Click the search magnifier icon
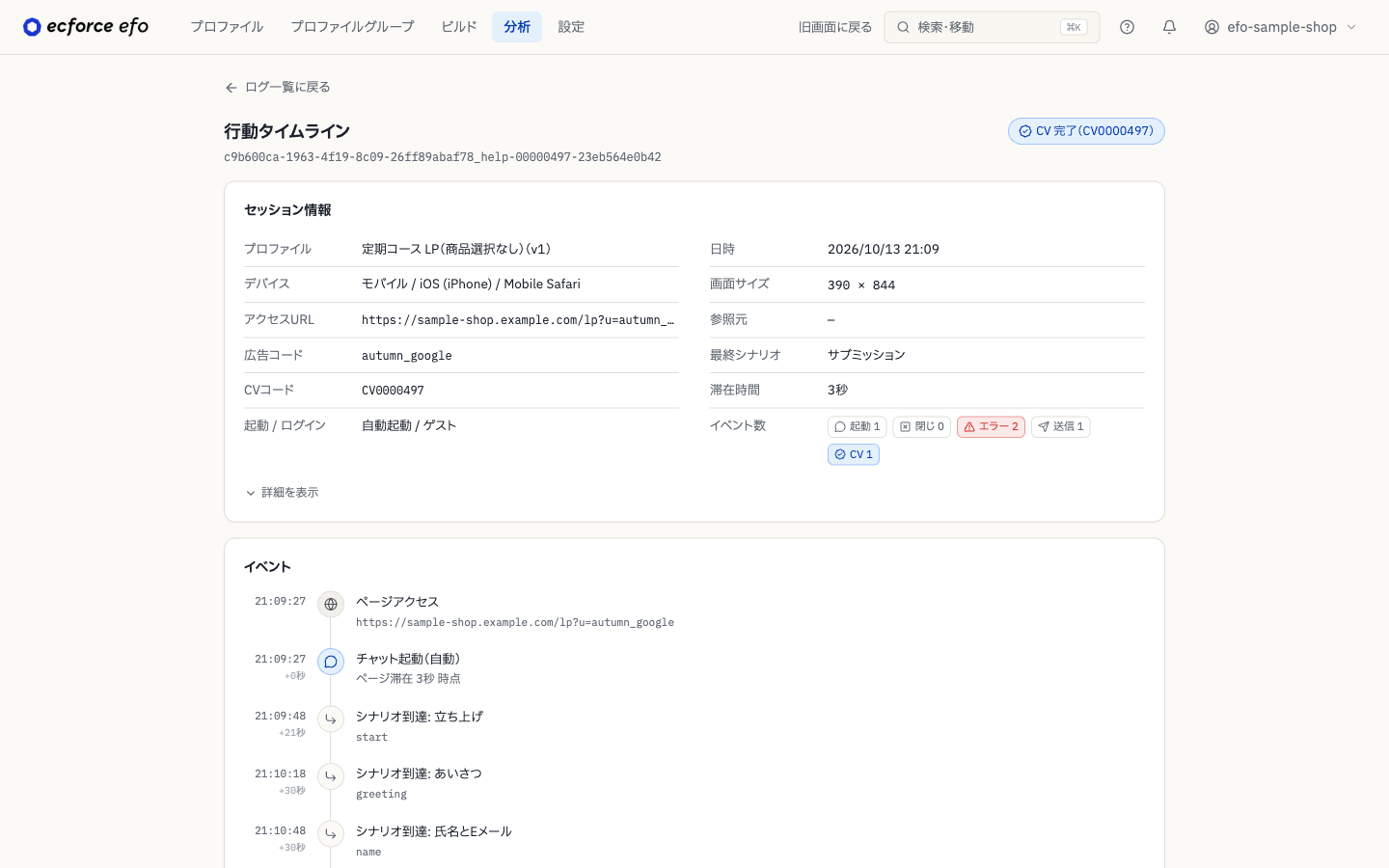Image resolution: width=1389 pixels, height=868 pixels. [x=903, y=27]
